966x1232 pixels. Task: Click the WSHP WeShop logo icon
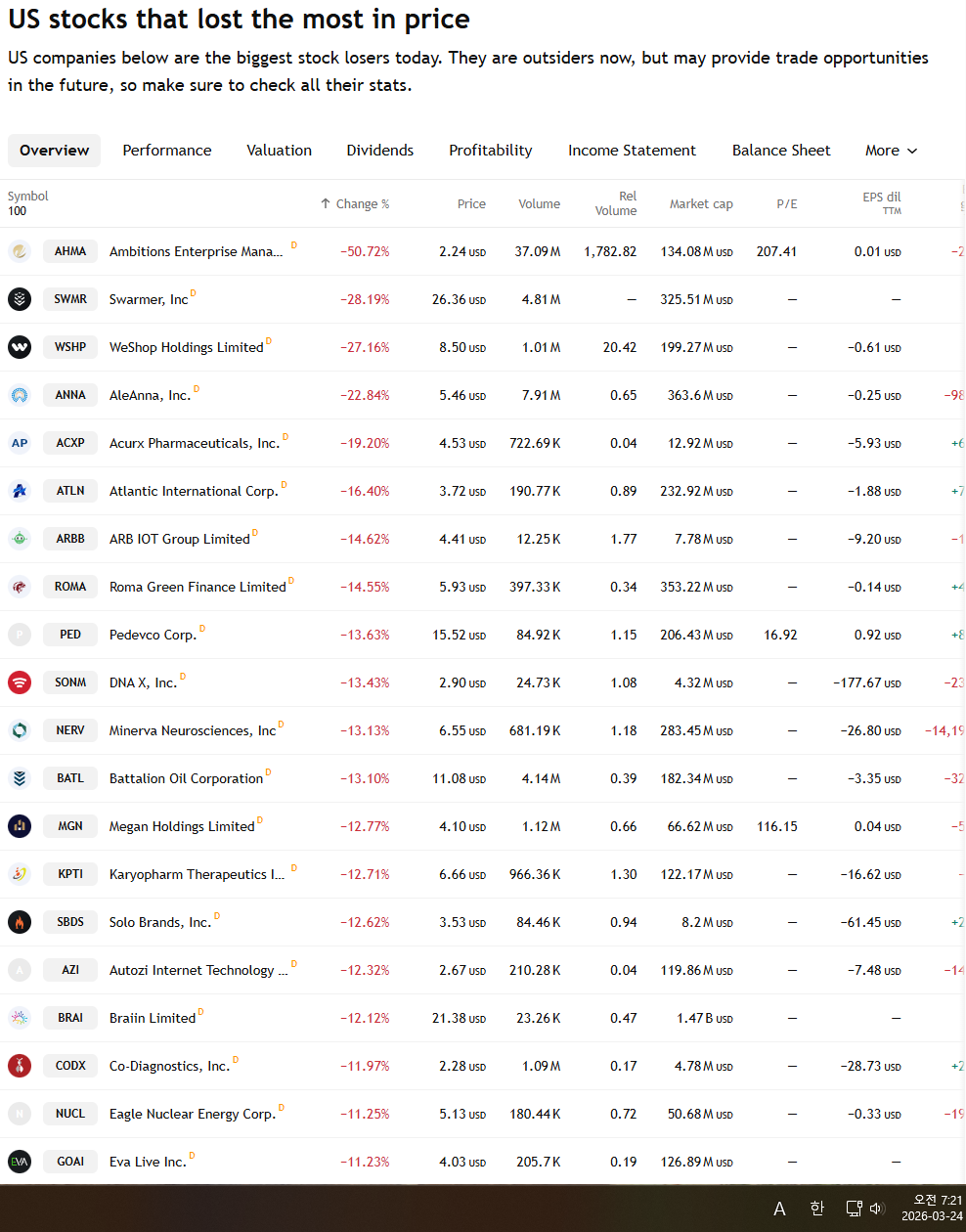pos(20,347)
